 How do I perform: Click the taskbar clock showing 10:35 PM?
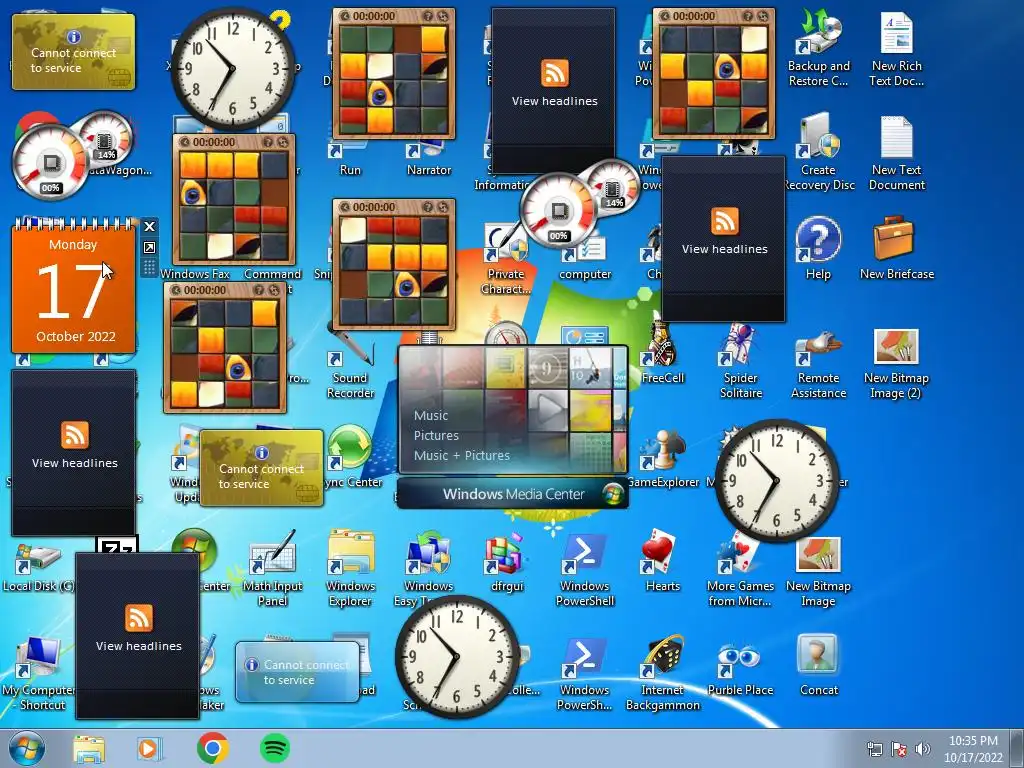click(x=972, y=749)
